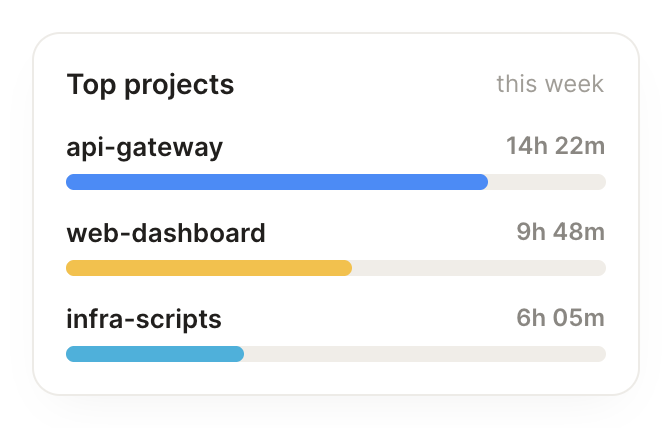The image size is (672, 428).
Task: Click the empty track of infra-scripts bar
Action: [x=425, y=354]
